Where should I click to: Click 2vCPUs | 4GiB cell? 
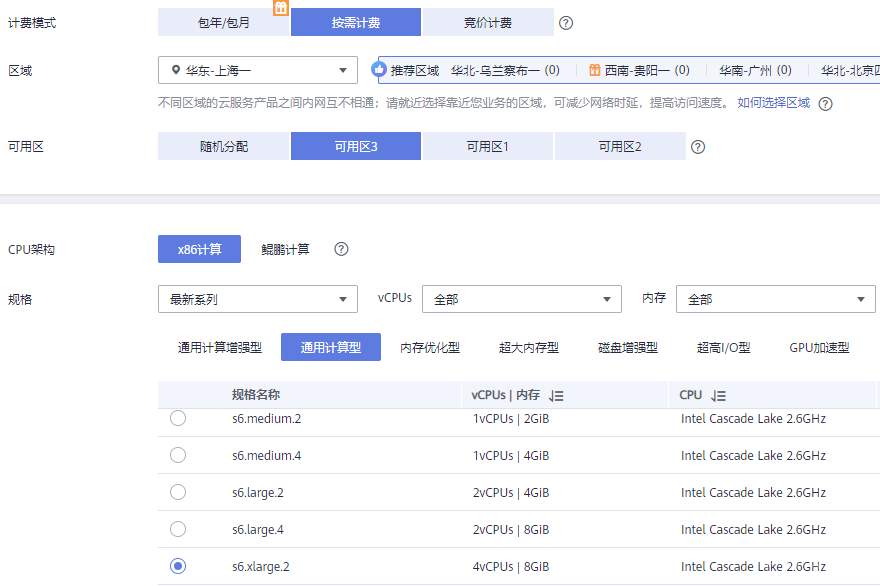coord(511,493)
